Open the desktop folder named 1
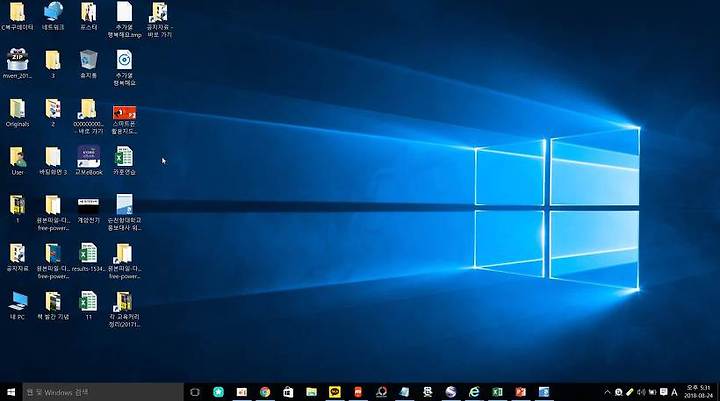Screen dimensions: 720x401 click(17, 209)
